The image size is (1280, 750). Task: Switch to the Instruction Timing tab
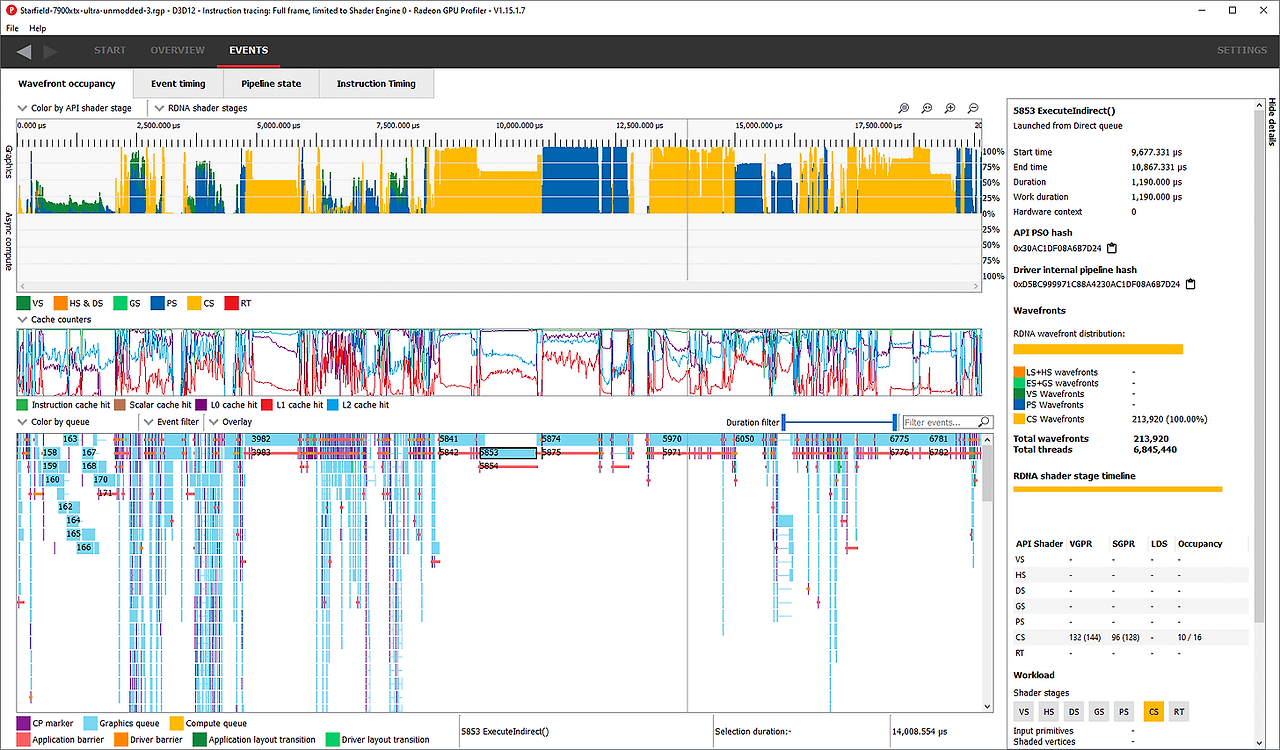tap(376, 84)
